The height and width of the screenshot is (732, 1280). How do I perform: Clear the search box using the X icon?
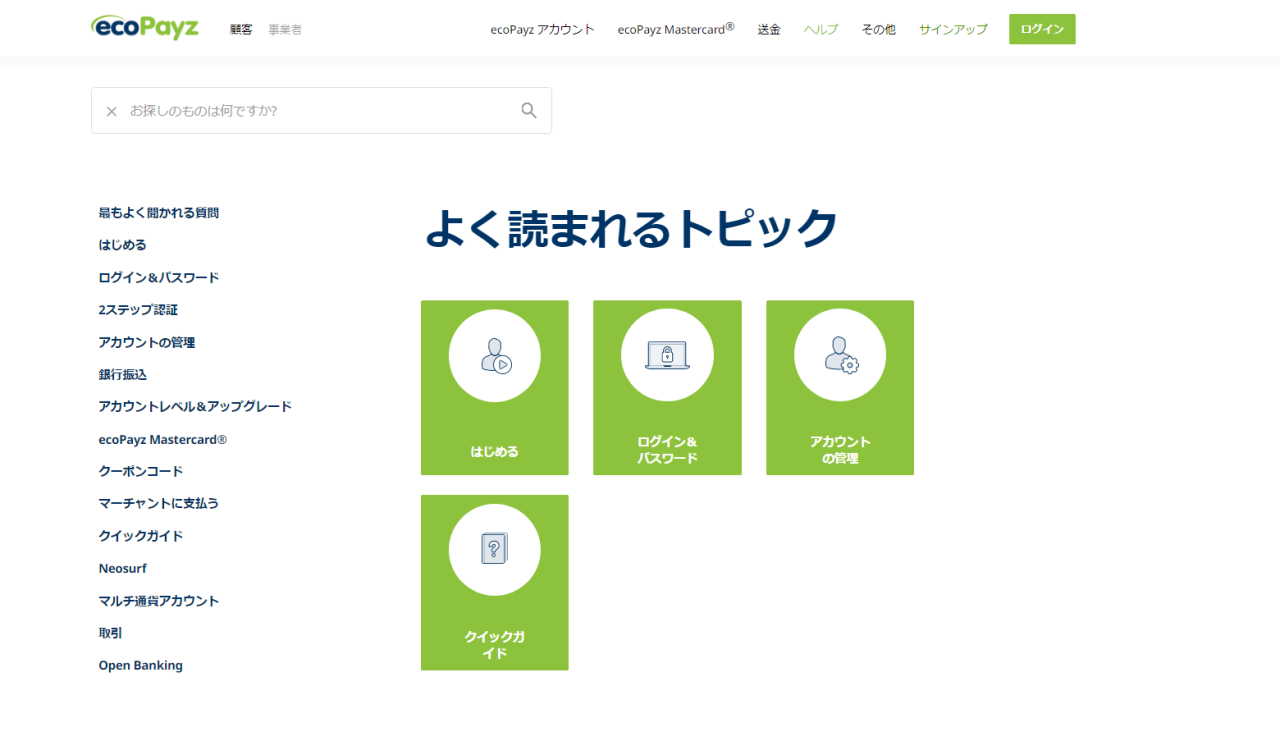(111, 111)
